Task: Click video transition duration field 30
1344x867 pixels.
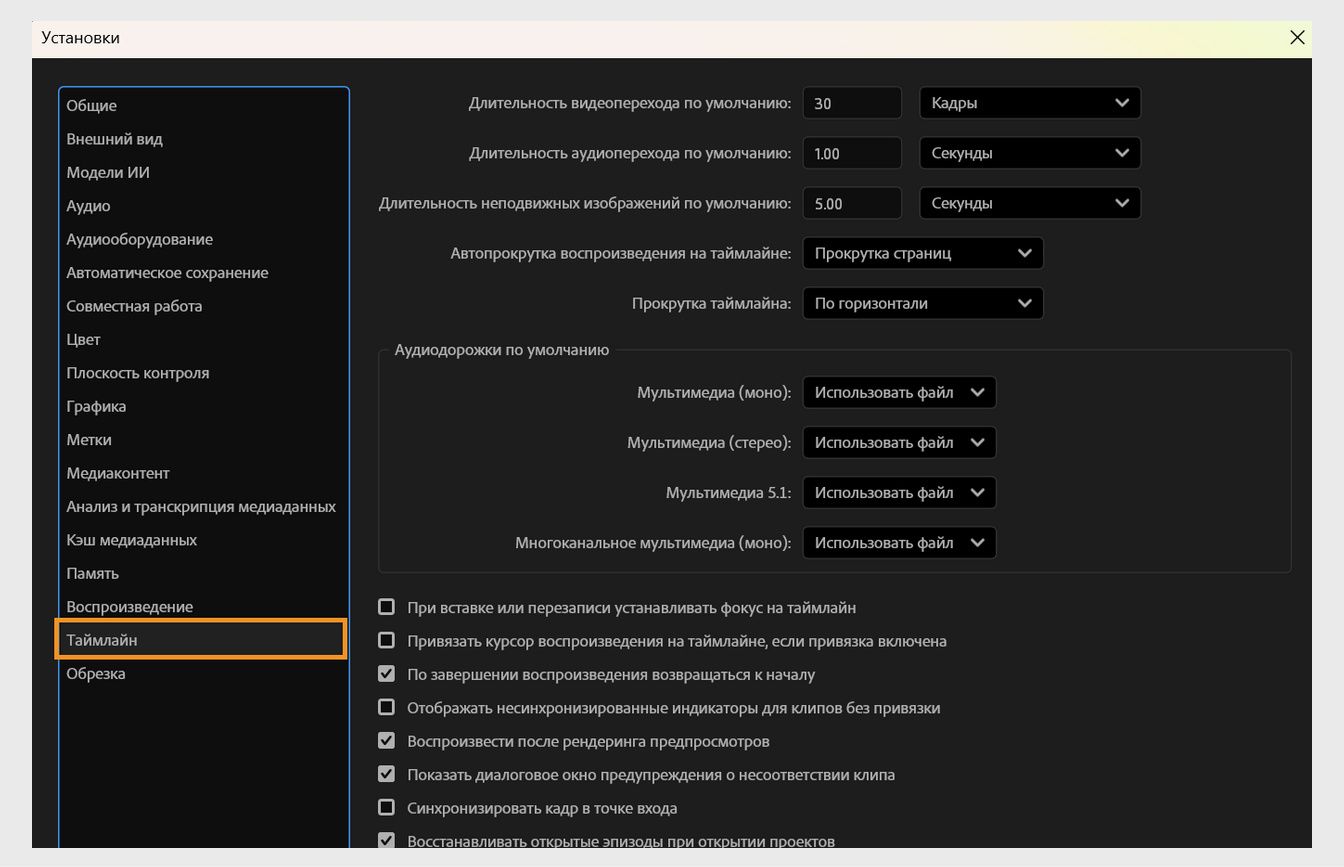Action: click(x=852, y=103)
